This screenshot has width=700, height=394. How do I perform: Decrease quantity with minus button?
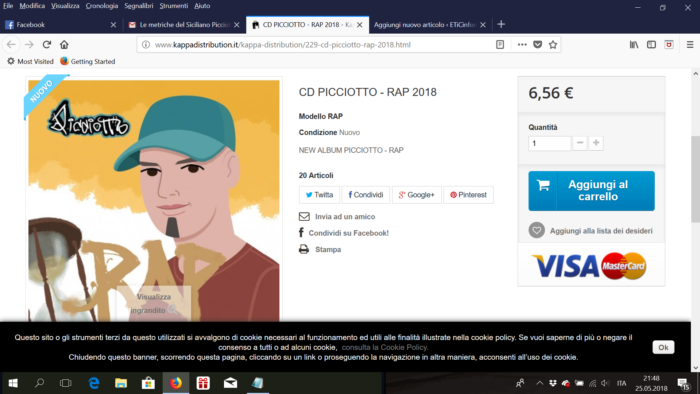point(580,143)
